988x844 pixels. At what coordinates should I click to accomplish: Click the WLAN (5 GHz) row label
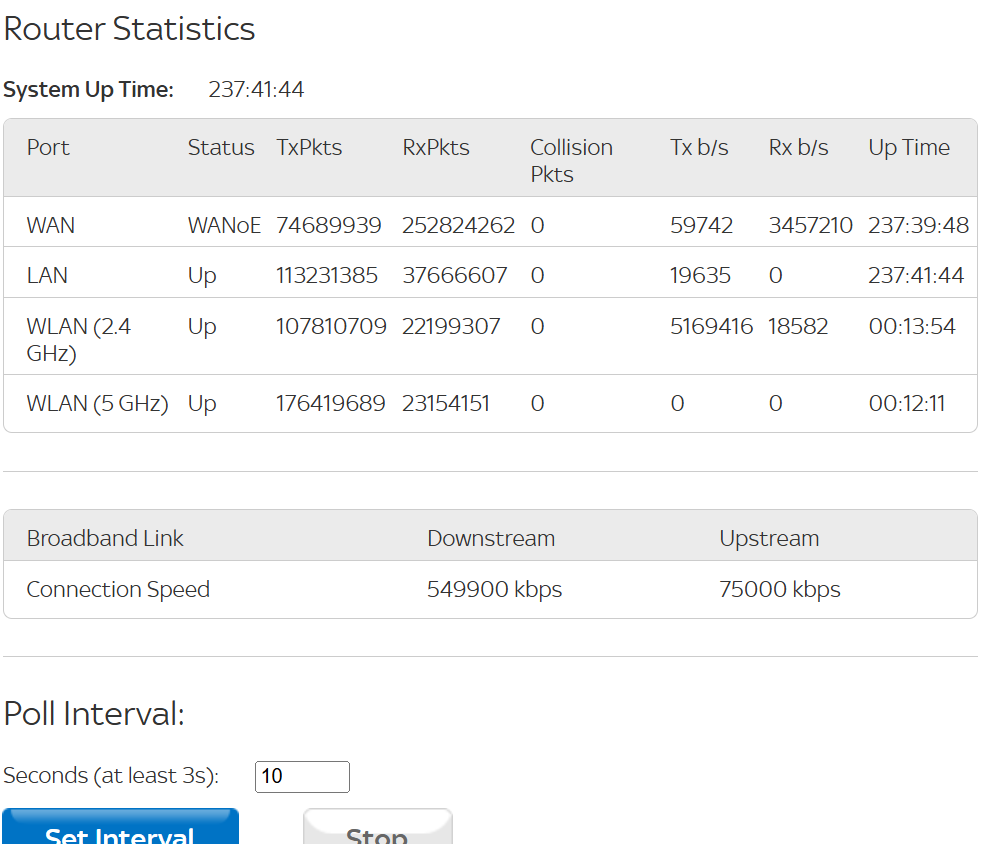point(97,404)
